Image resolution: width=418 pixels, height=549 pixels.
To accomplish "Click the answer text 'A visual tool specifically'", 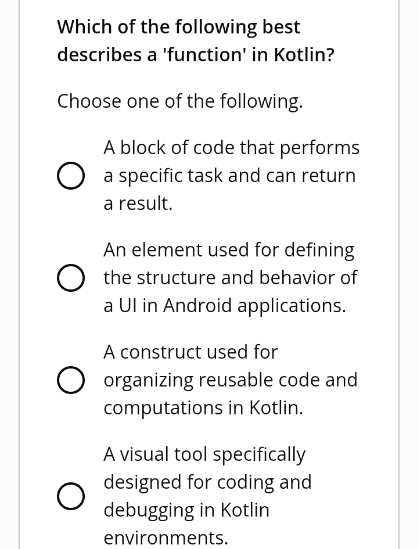I will click(204, 455).
